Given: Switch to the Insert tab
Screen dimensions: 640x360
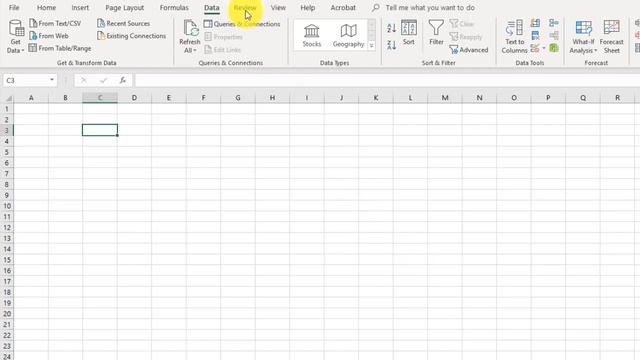Looking at the screenshot, I should tap(80, 7).
